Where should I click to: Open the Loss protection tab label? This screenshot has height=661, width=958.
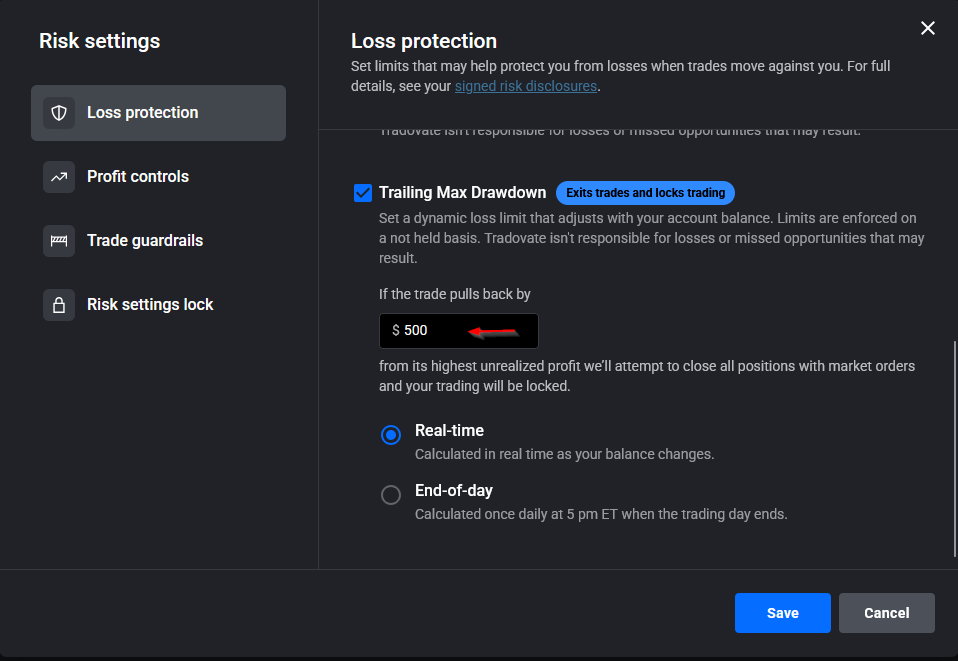pyautogui.click(x=142, y=112)
